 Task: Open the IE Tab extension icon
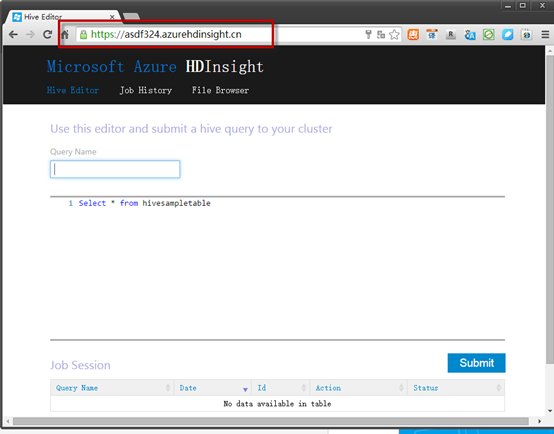526,35
